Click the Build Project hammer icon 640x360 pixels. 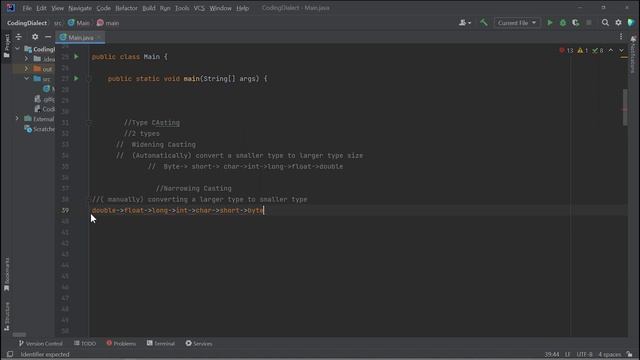[x=484, y=23]
